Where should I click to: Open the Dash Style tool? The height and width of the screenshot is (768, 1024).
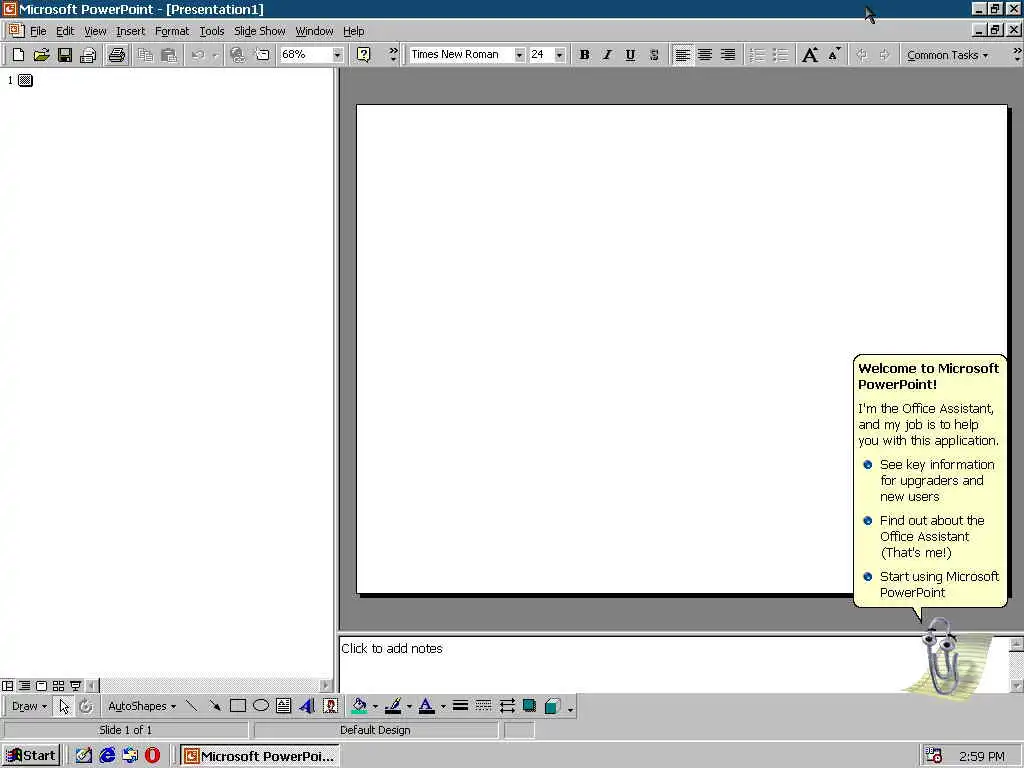(483, 705)
